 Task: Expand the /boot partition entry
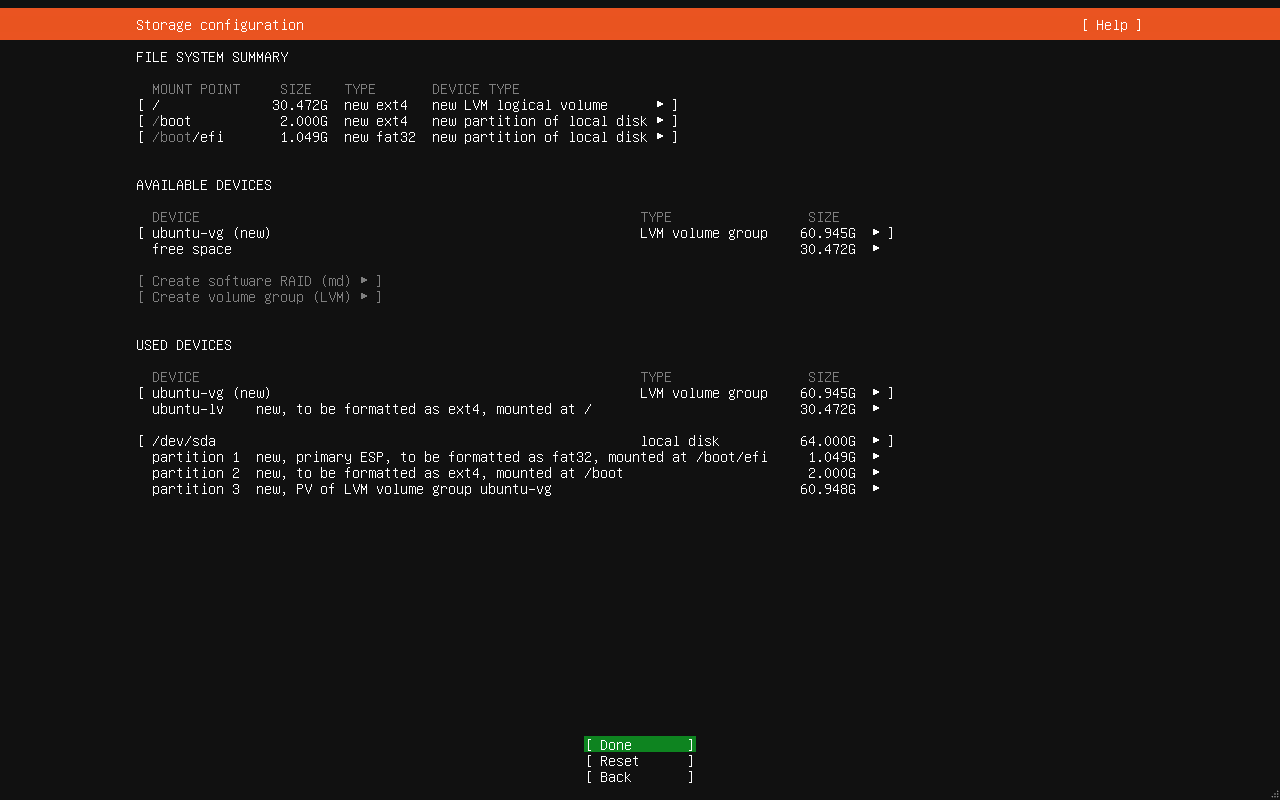coord(659,120)
